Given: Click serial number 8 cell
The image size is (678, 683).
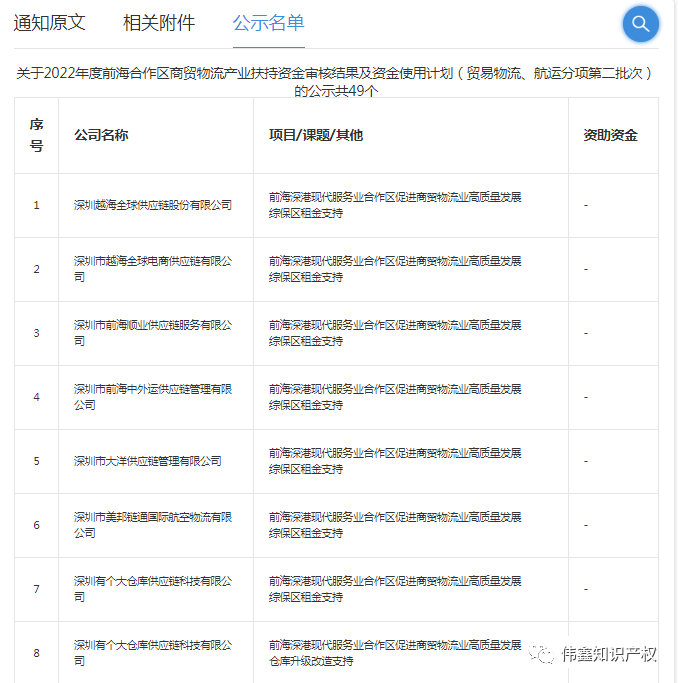Looking at the screenshot, I should 37,653.
